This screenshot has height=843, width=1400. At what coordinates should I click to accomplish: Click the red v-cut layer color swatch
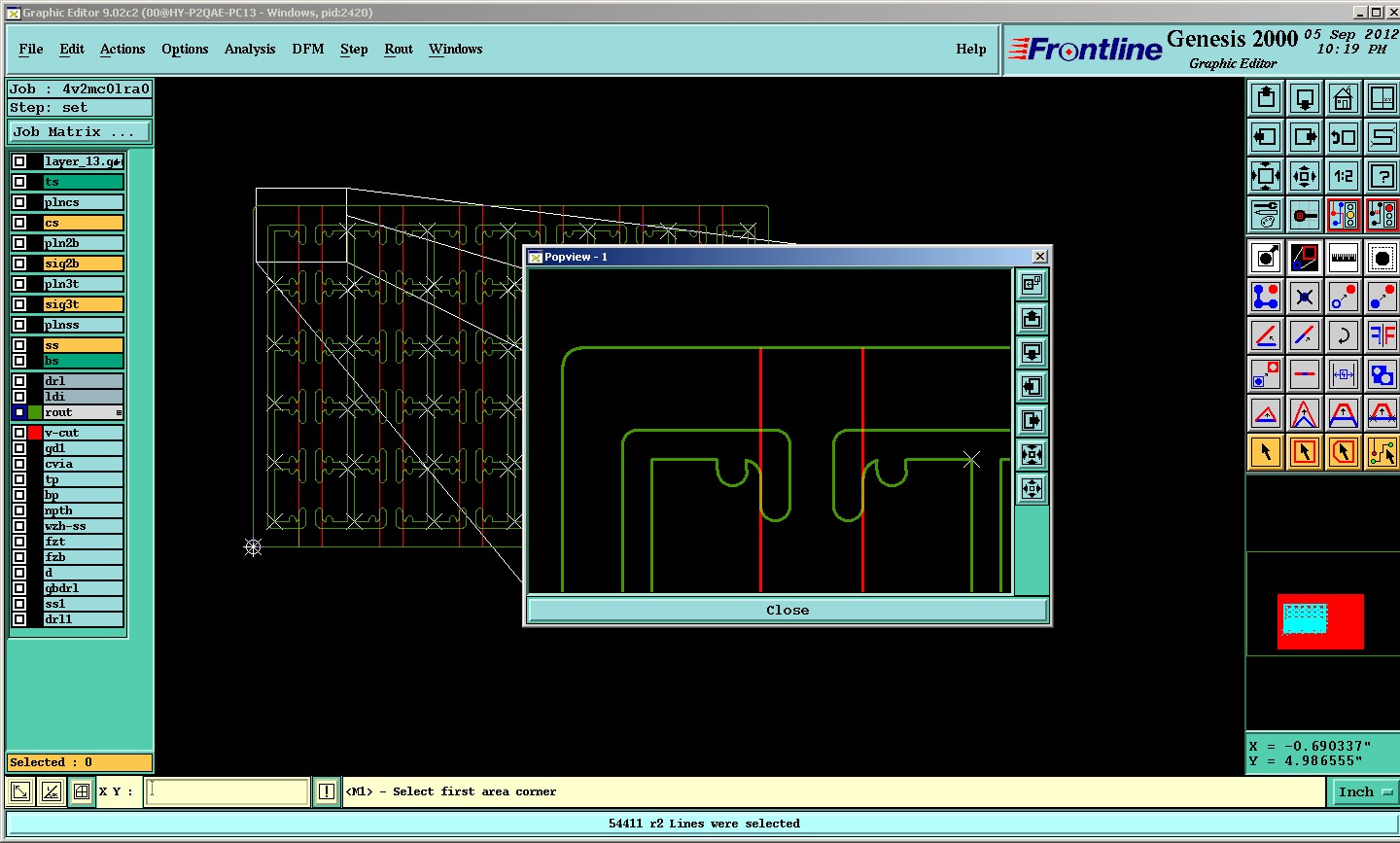(x=35, y=433)
